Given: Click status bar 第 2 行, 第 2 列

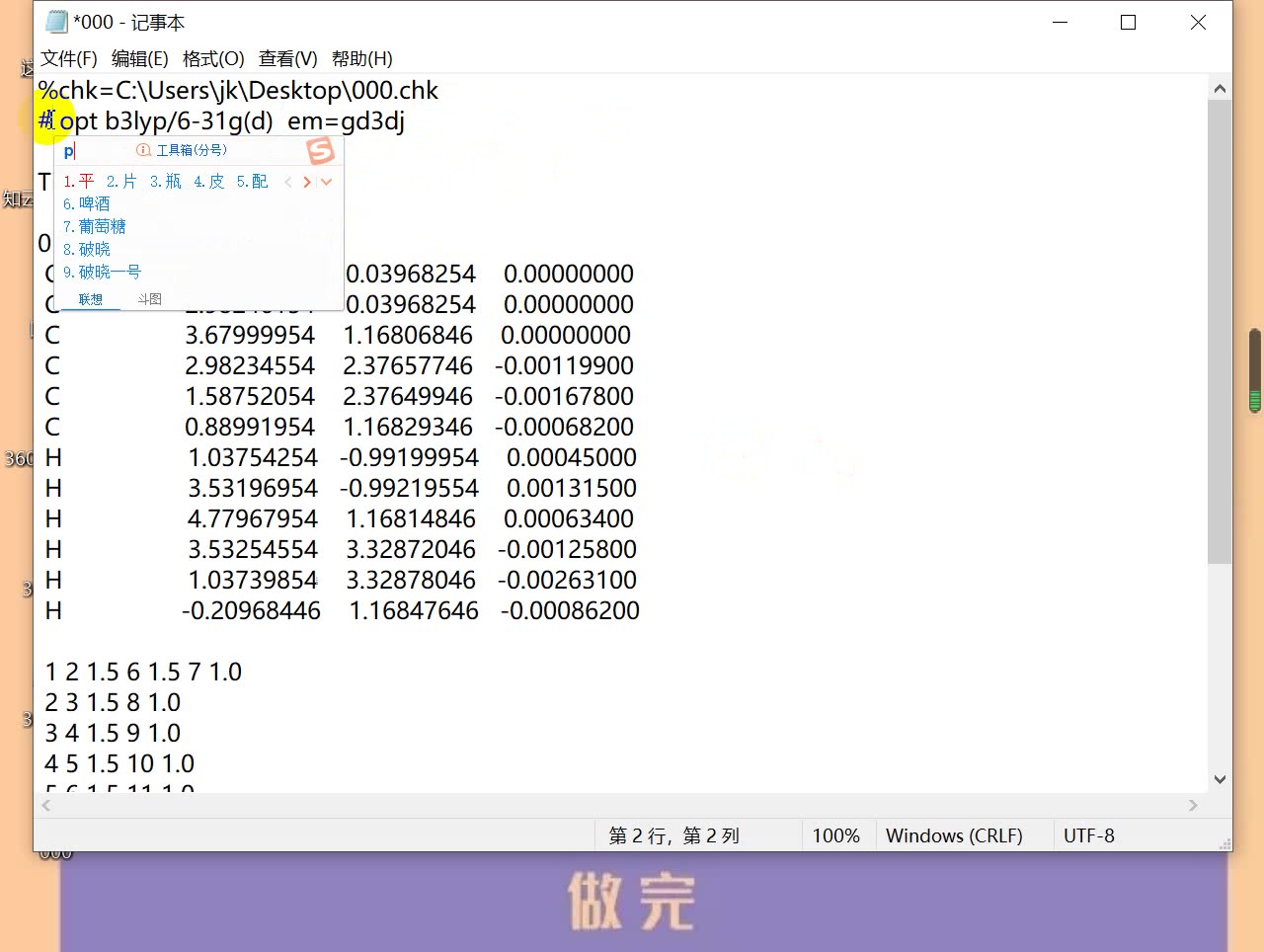Looking at the screenshot, I should click(673, 835).
